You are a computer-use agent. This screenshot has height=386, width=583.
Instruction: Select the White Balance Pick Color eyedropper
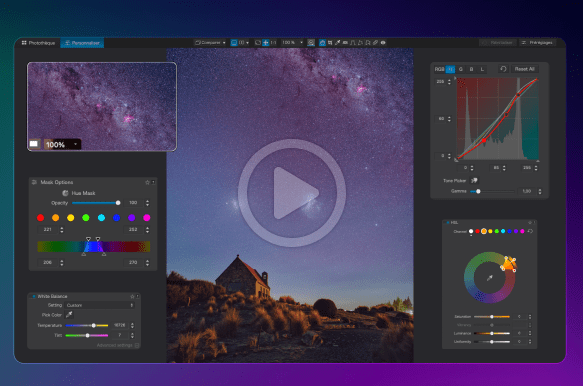(x=69, y=315)
